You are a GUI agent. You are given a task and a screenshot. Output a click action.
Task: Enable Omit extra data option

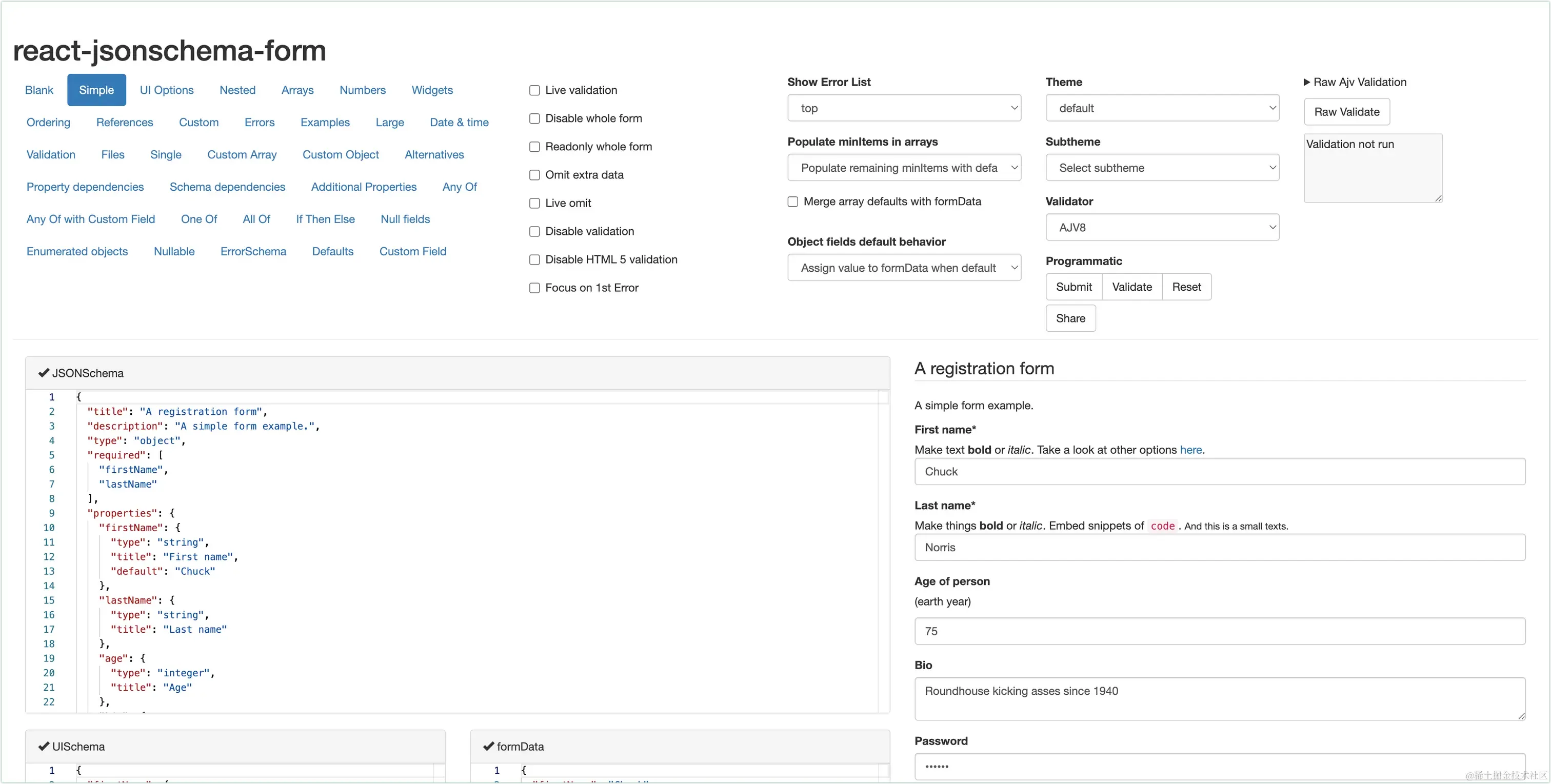click(x=534, y=175)
